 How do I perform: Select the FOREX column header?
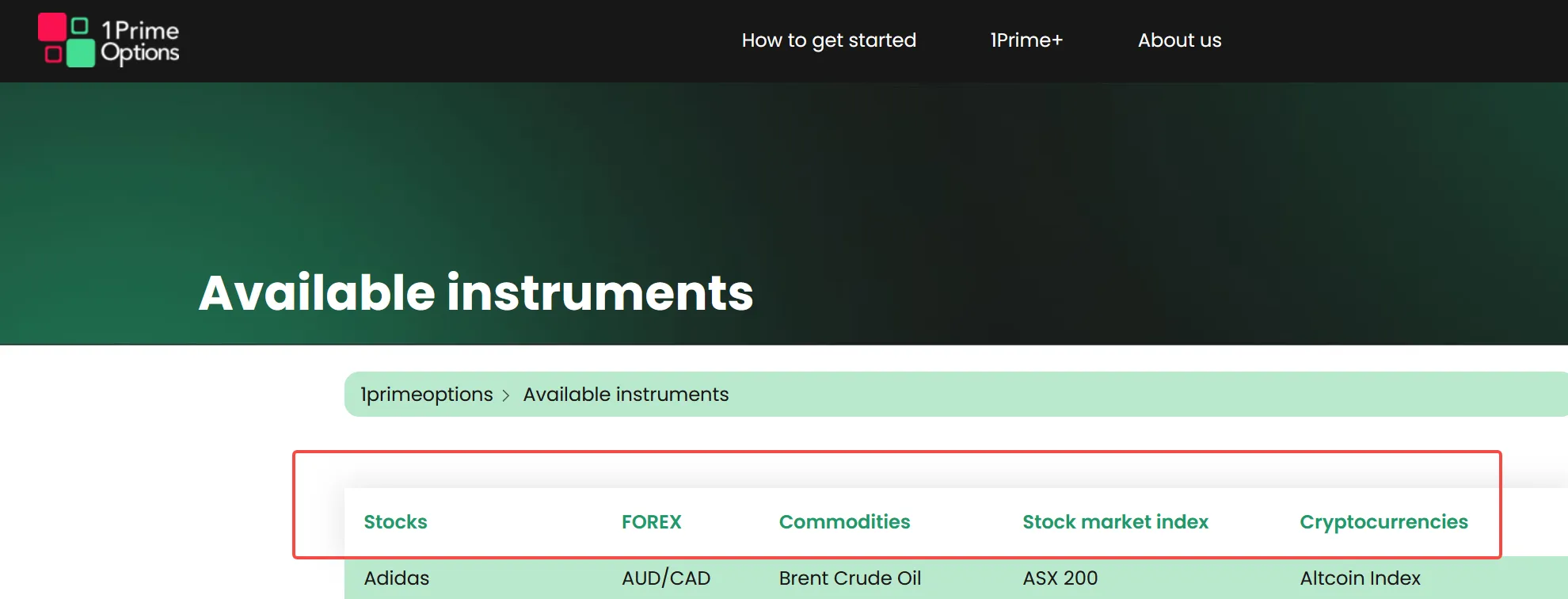(x=651, y=522)
